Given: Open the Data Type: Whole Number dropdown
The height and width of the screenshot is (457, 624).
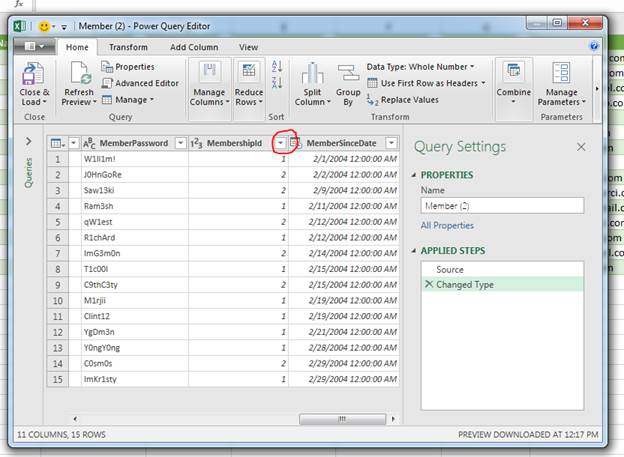Looking at the screenshot, I should 421,67.
